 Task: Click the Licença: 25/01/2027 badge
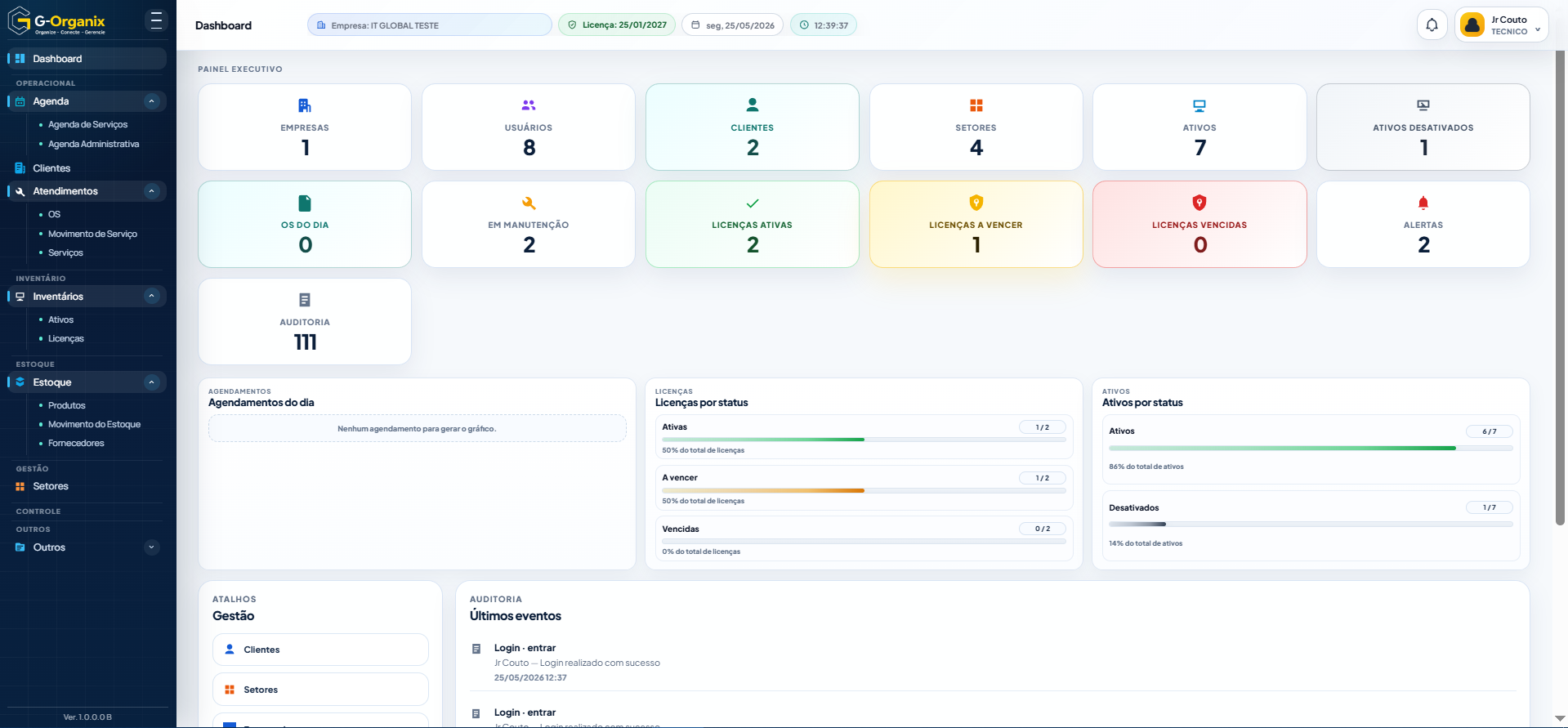617,25
